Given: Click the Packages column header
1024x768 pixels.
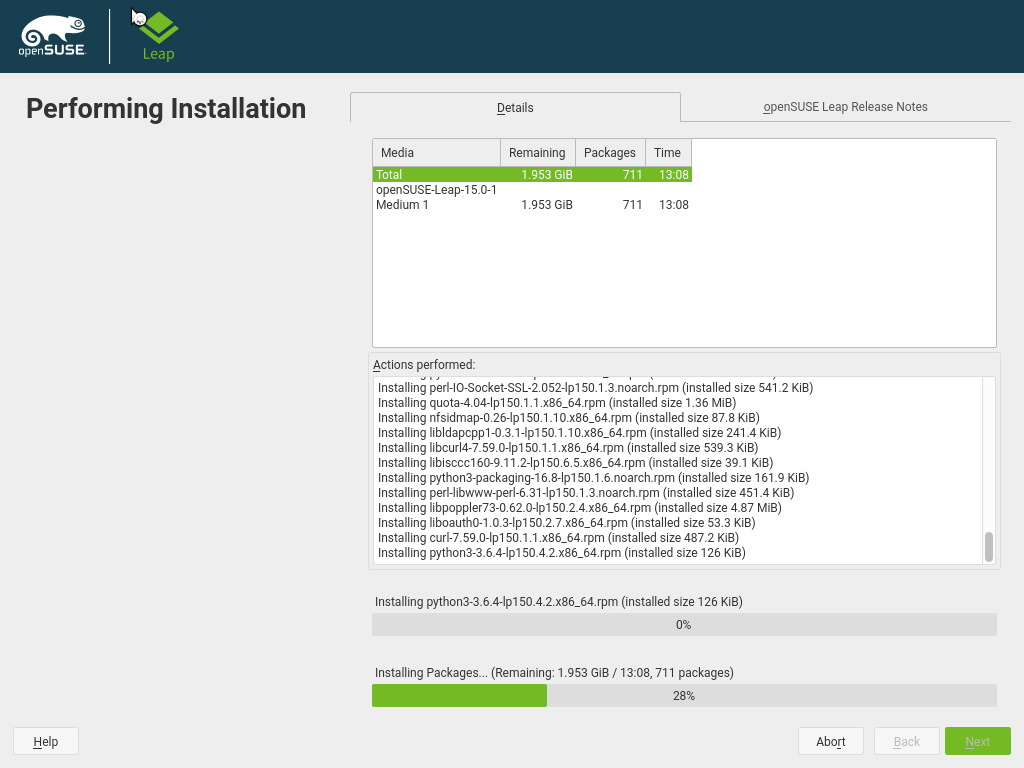Looking at the screenshot, I should tap(609, 153).
